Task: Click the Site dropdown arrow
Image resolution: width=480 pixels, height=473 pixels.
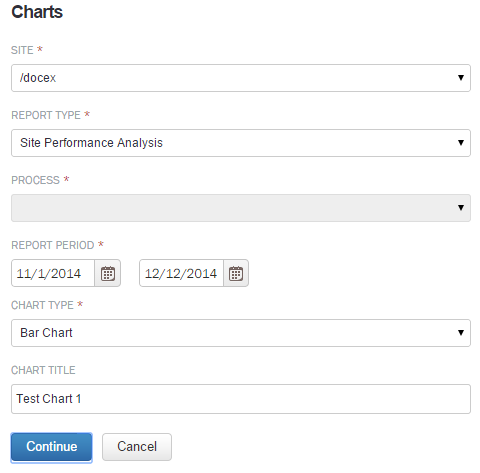Action: pyautogui.click(x=461, y=78)
